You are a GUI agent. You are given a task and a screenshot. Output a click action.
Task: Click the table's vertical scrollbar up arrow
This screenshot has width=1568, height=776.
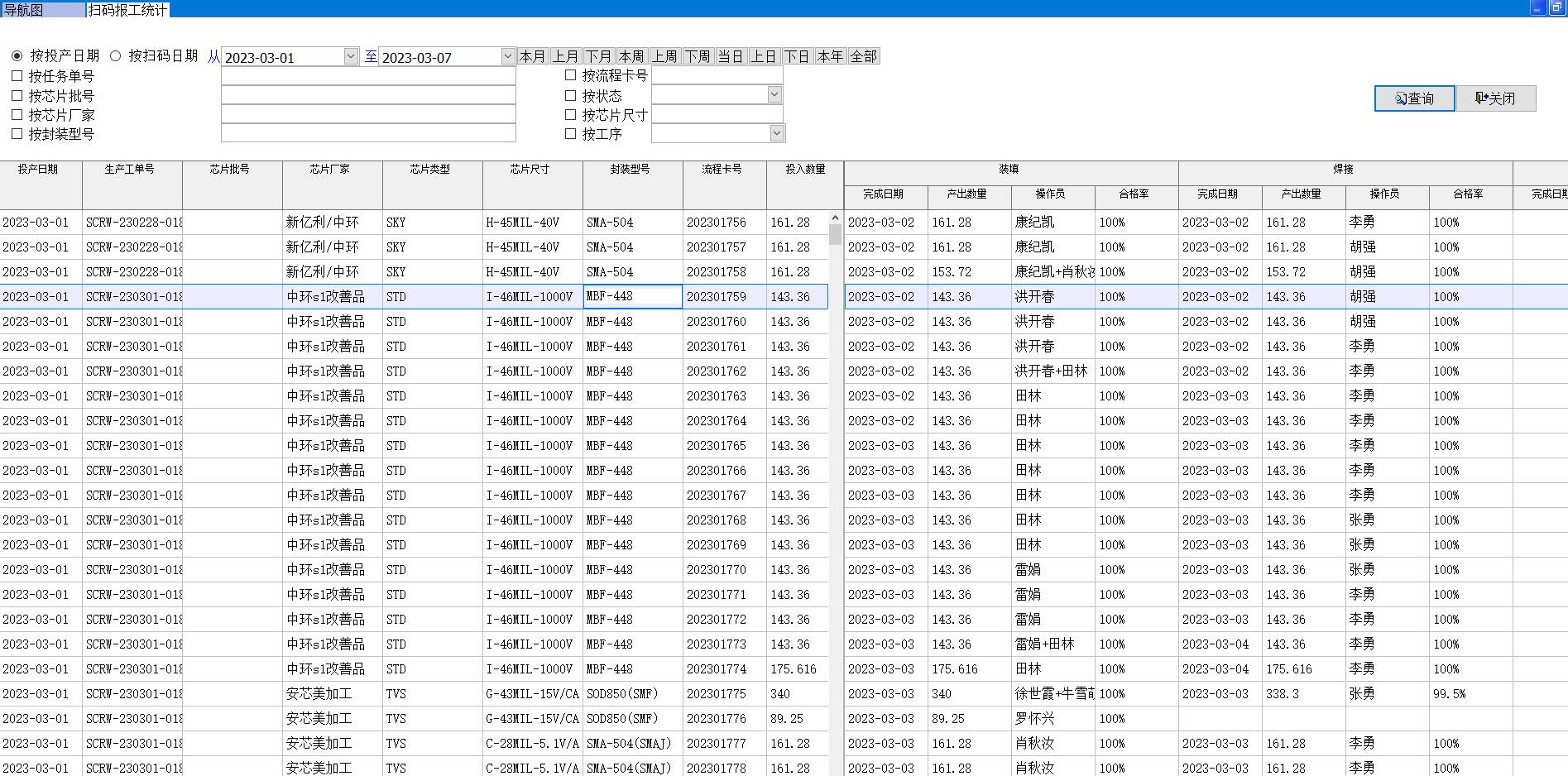pyautogui.click(x=835, y=218)
